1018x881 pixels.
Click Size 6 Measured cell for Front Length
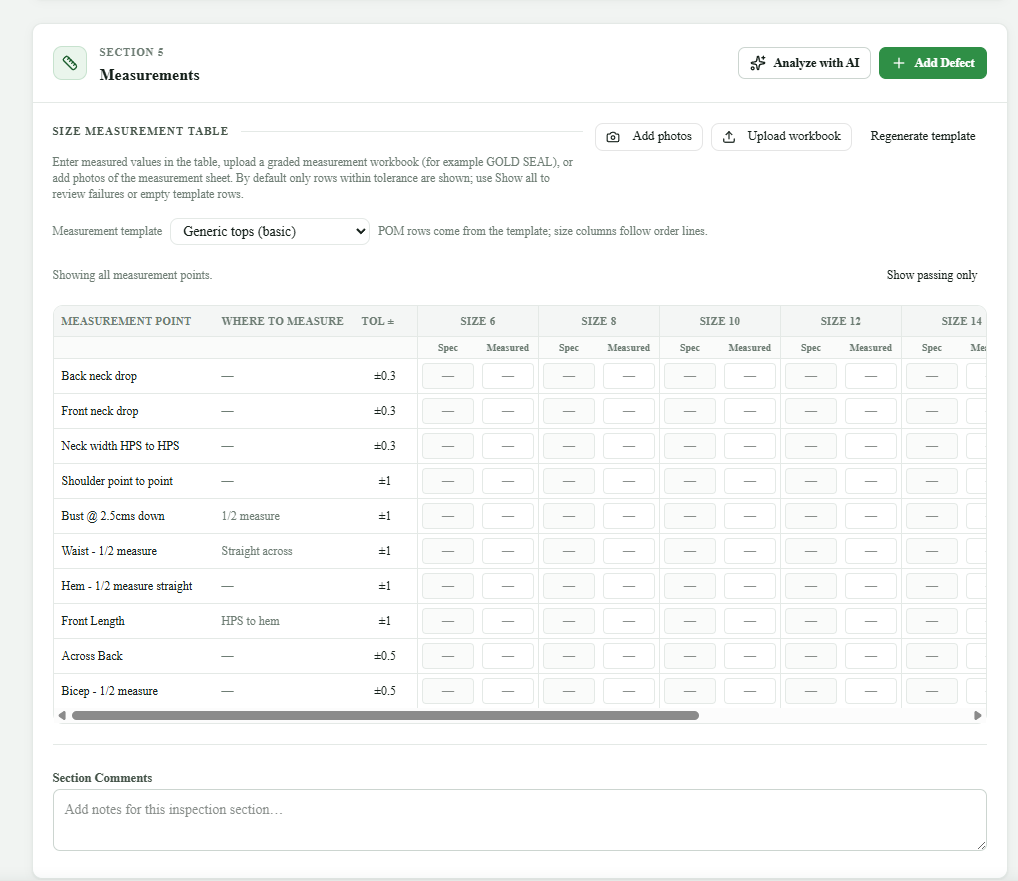(508, 621)
